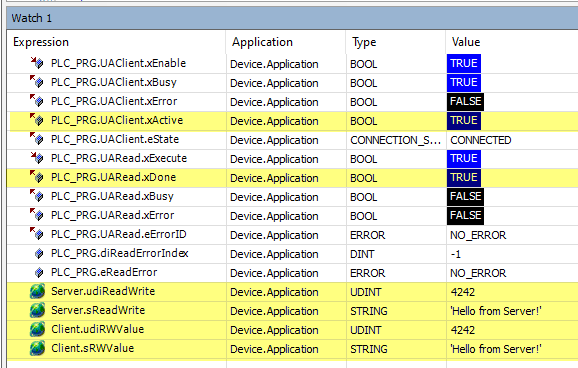The width and height of the screenshot is (578, 368).
Task: Click the variable icon beside PLC_PRG.UARead.xError
Action: point(37,215)
